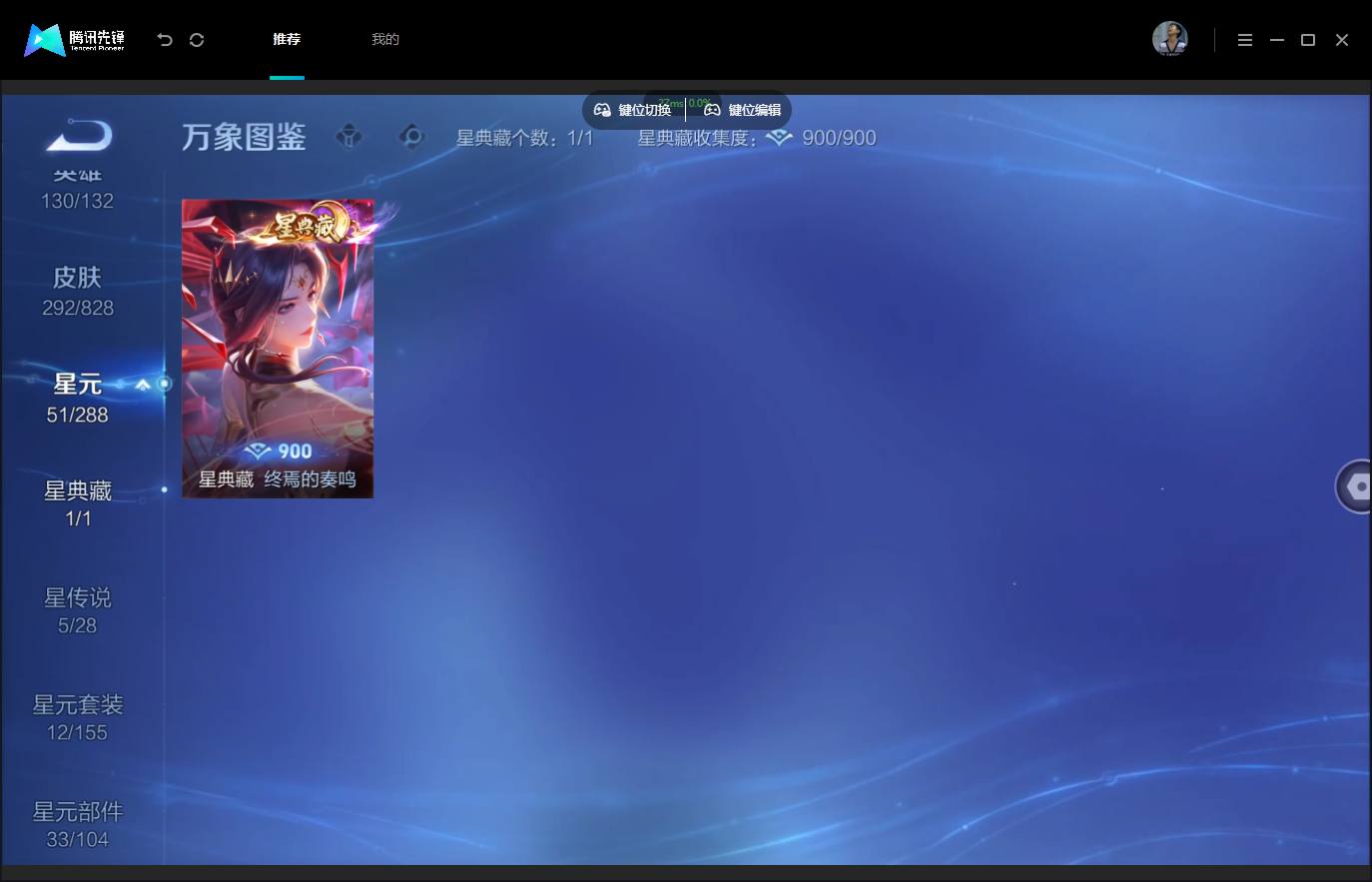Open the hamburger menu in title bar
Image resolution: width=1372 pixels, height=882 pixels.
1244,40
